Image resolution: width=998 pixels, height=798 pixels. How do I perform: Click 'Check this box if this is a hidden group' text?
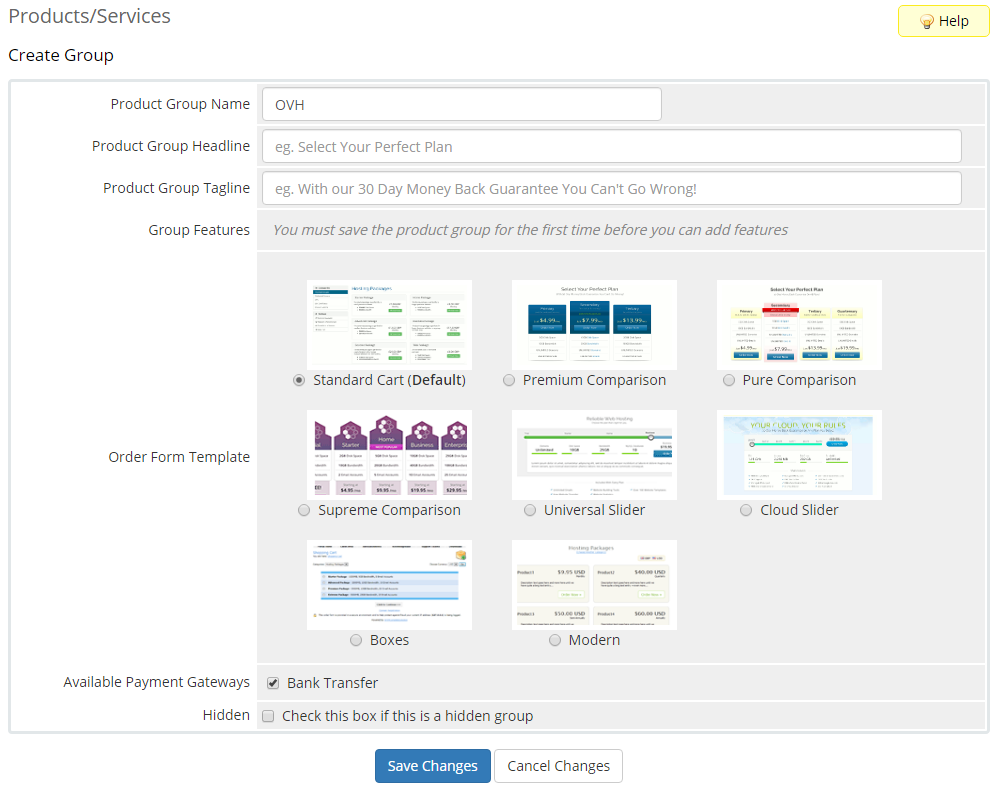[x=407, y=716]
